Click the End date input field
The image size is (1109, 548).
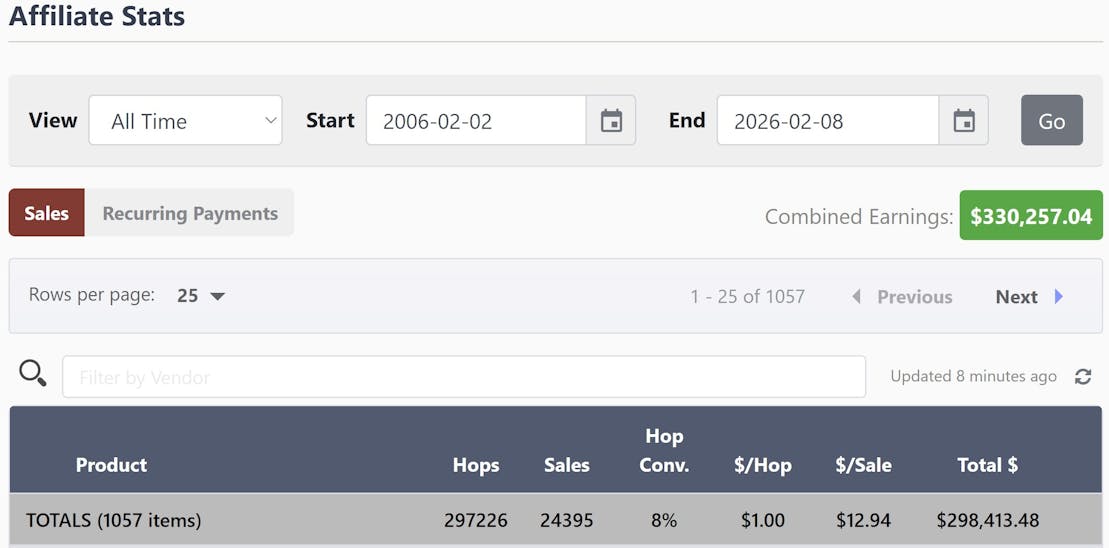(x=827, y=121)
